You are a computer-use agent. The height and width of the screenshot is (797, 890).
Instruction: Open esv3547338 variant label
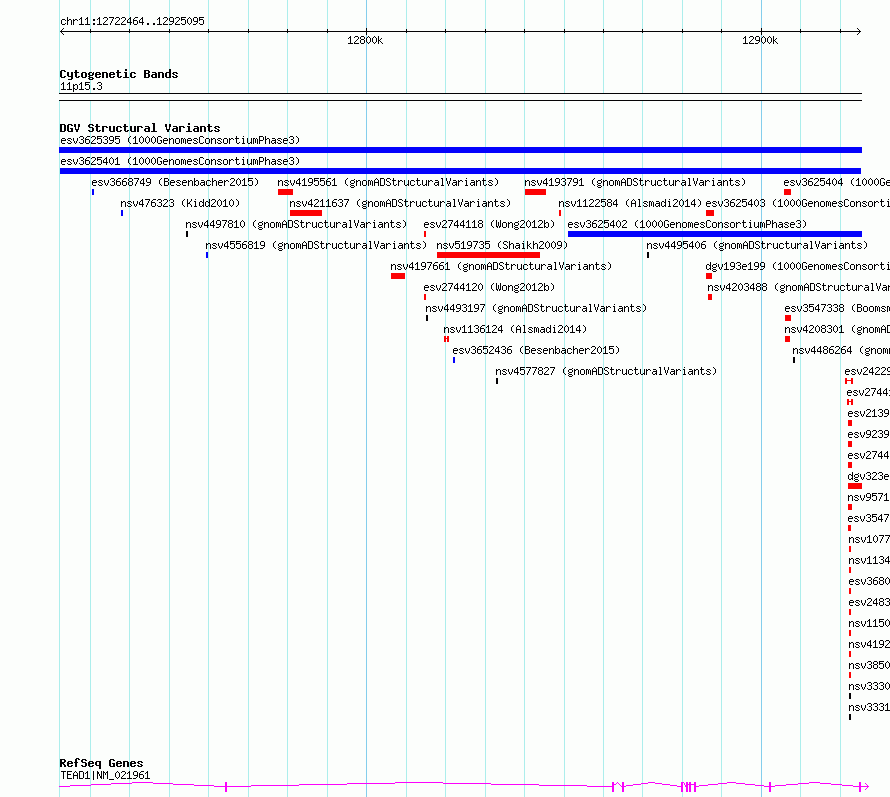(837, 308)
